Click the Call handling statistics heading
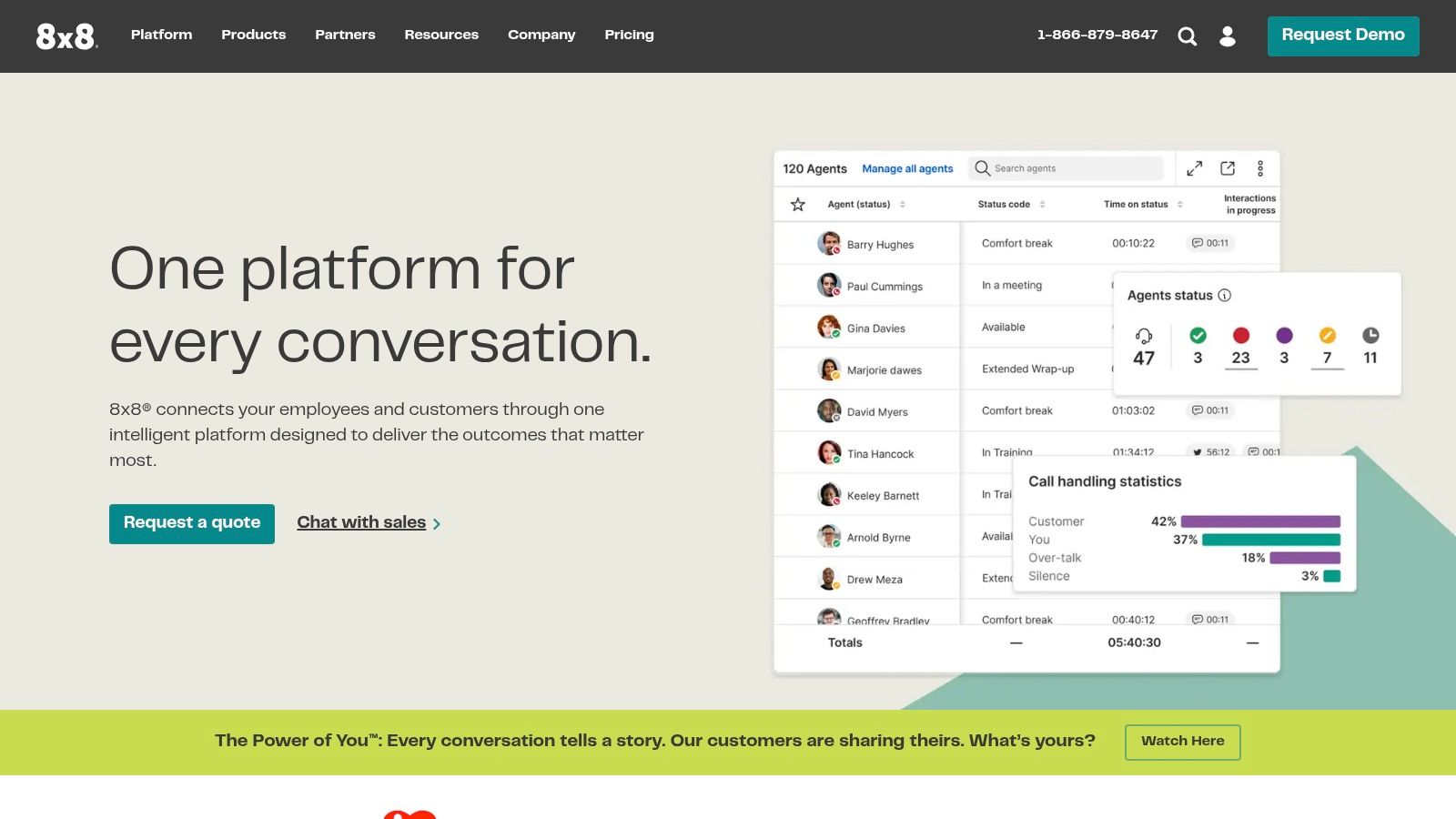Viewport: 1456px width, 819px height. pyautogui.click(x=1105, y=481)
